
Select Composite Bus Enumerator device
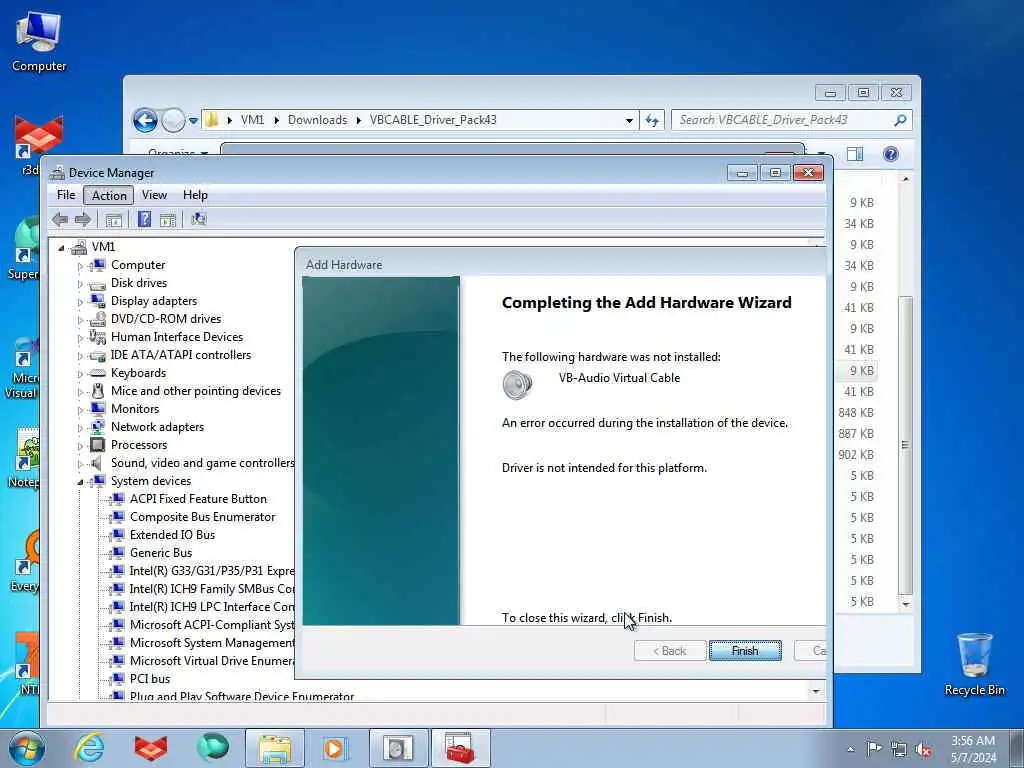coord(202,517)
